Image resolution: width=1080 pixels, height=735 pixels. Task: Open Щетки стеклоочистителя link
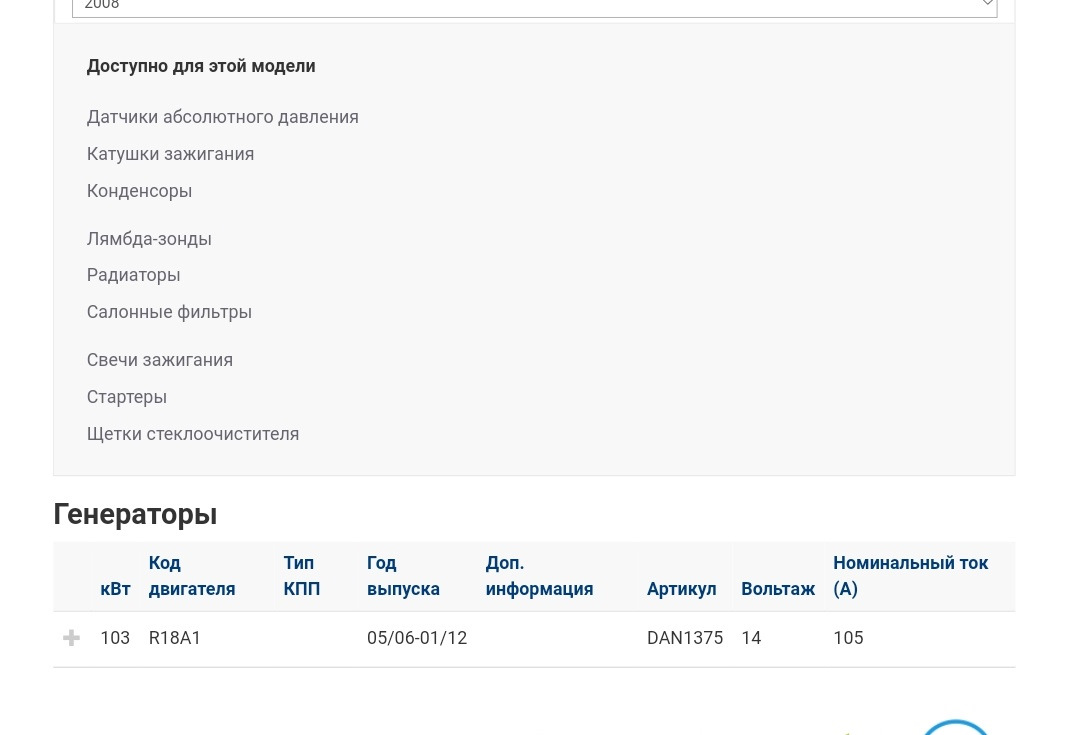[x=193, y=434]
